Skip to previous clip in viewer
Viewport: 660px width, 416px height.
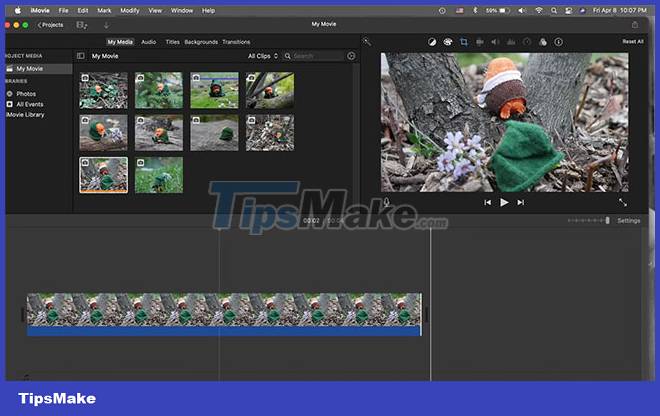pos(487,203)
